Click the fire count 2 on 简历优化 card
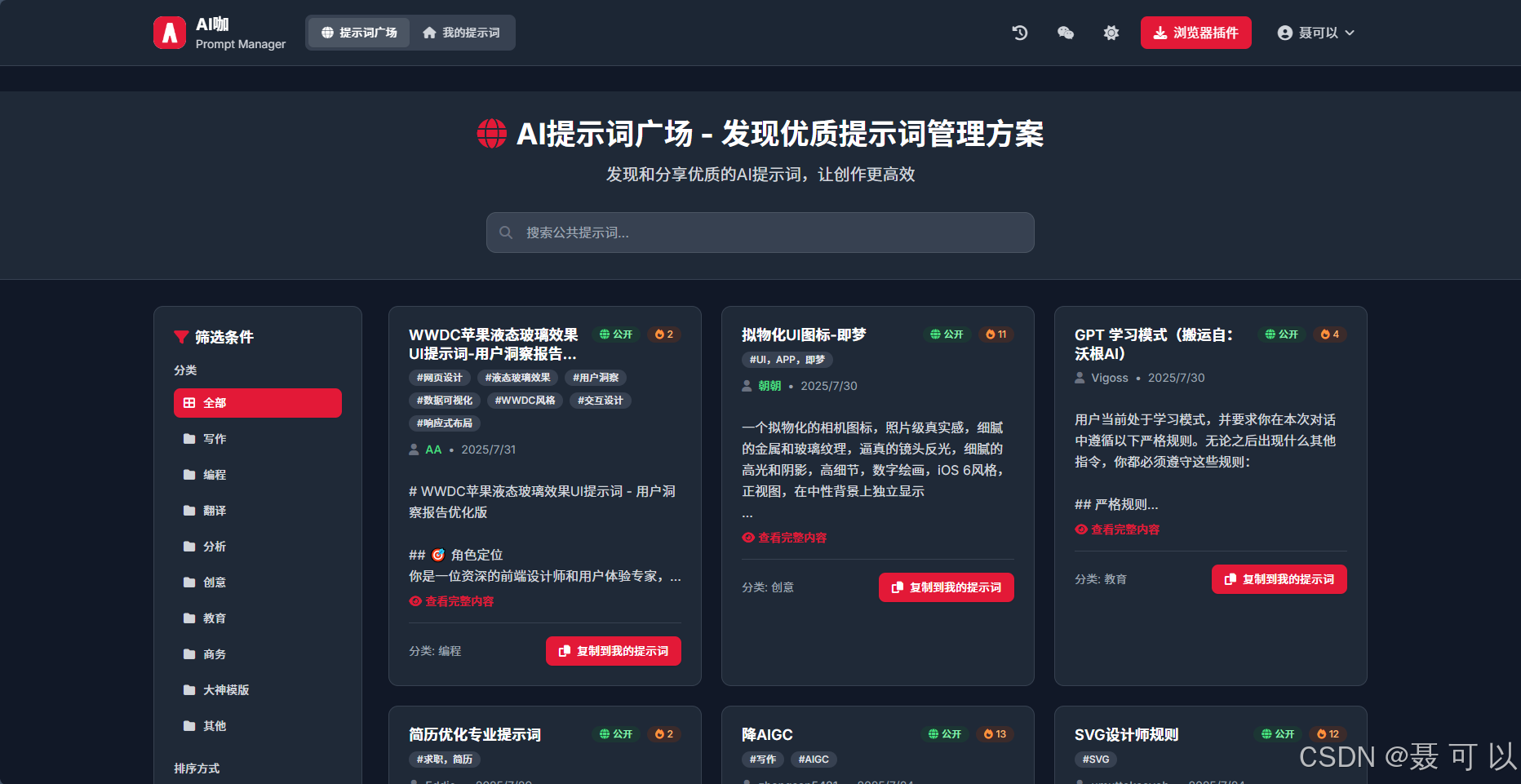 [664, 734]
